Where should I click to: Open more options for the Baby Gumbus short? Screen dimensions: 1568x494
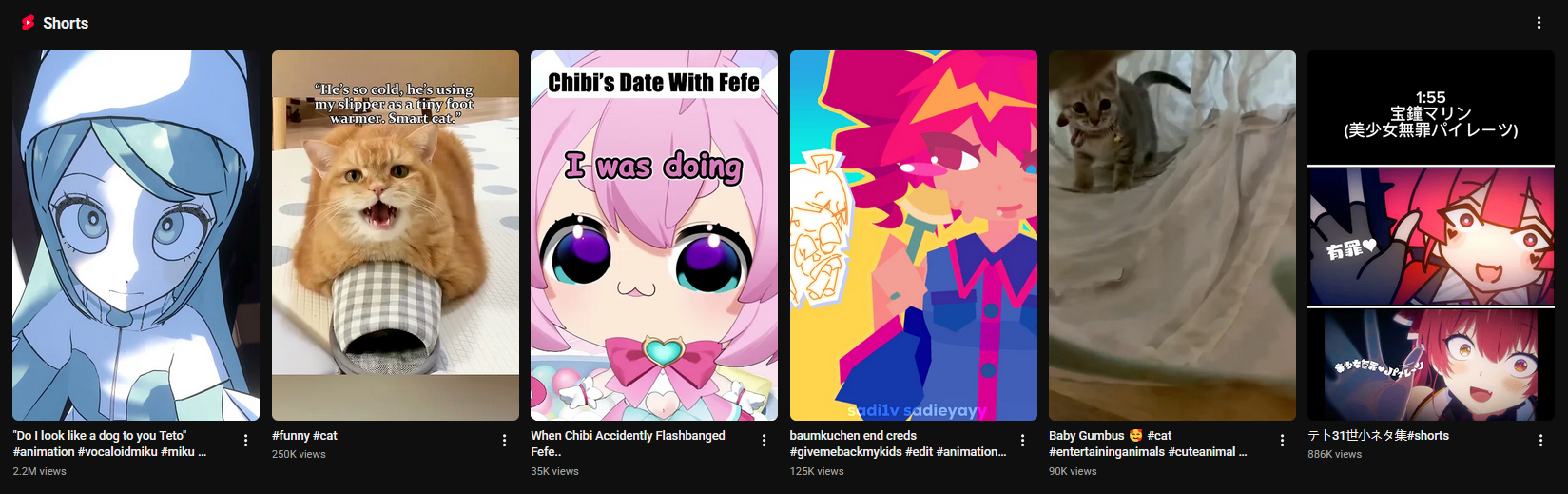[1282, 441]
